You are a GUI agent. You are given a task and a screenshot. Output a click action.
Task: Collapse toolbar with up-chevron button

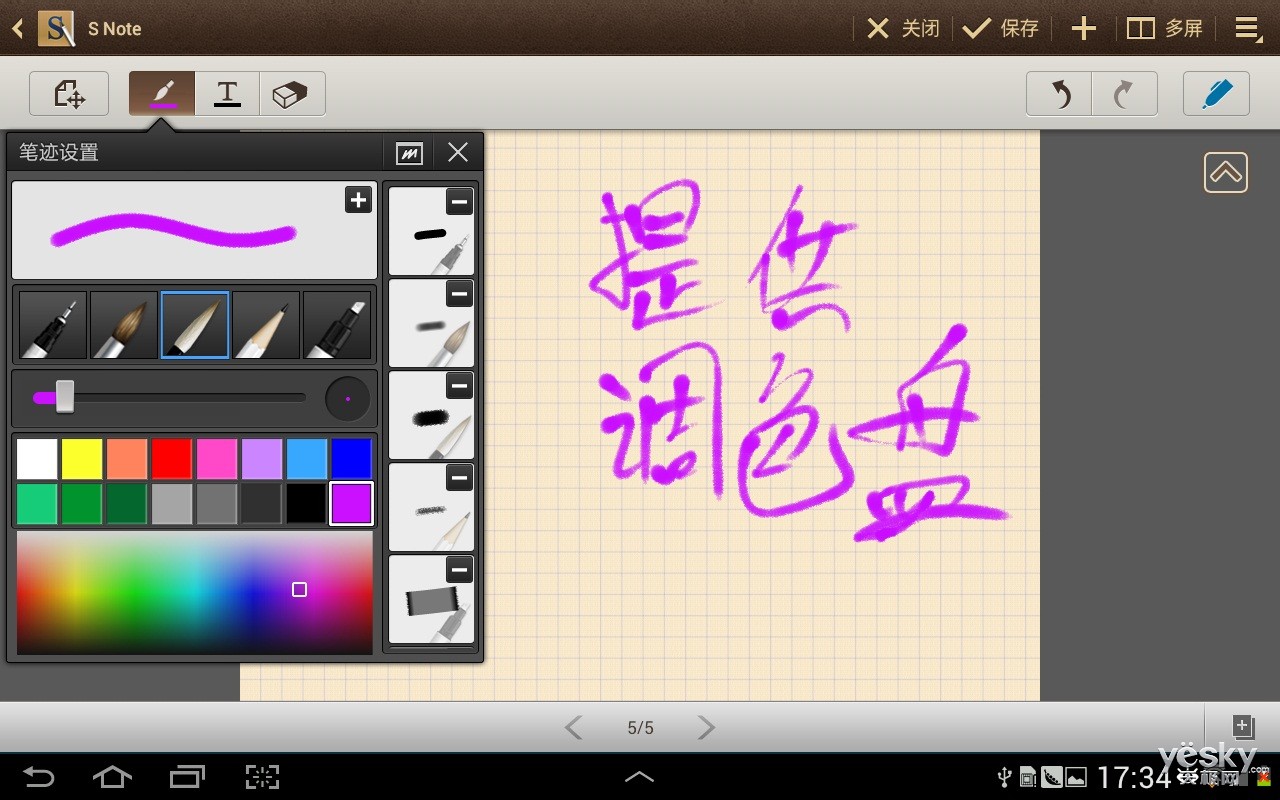pos(1226,172)
